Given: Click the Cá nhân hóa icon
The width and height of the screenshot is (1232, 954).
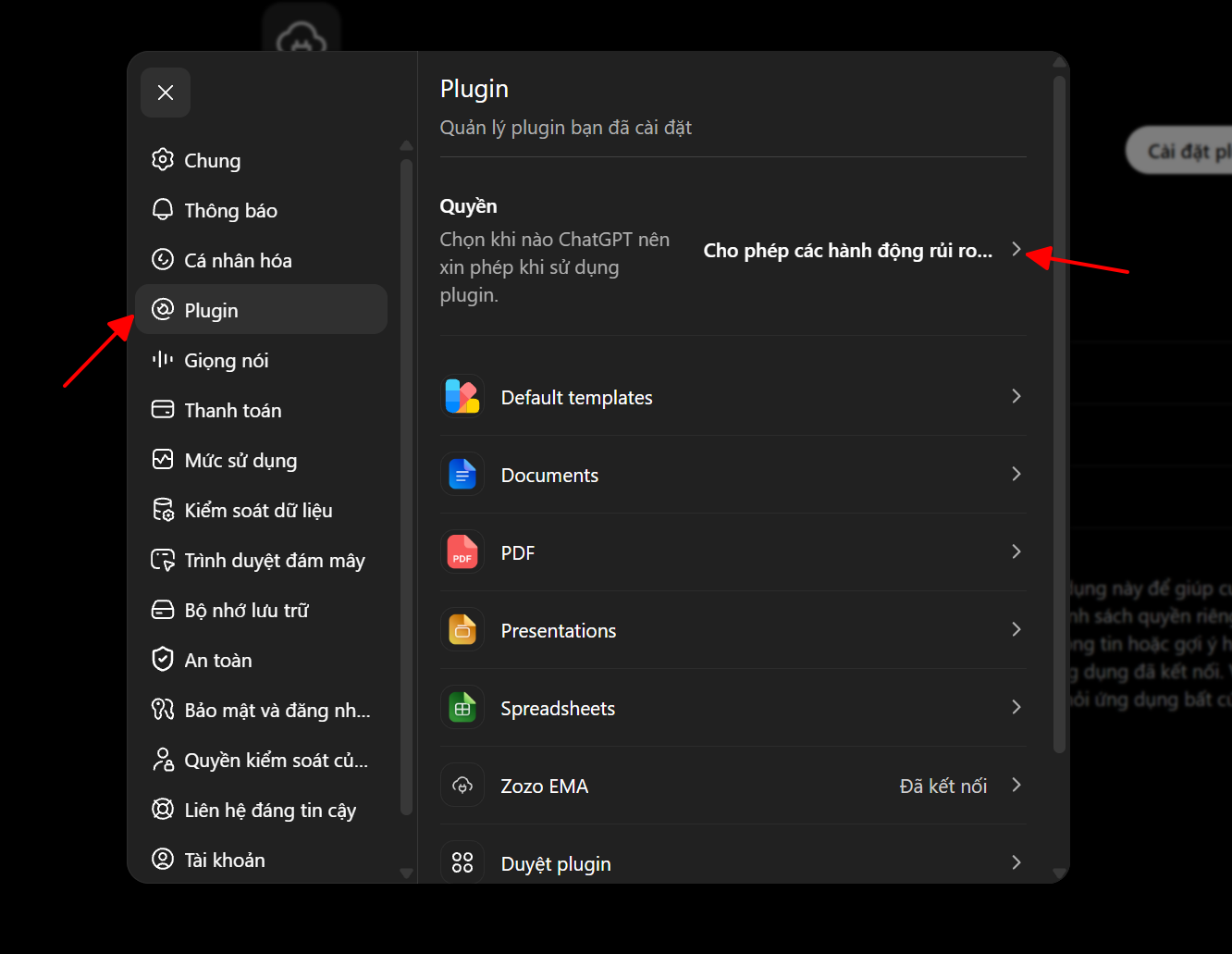Looking at the screenshot, I should [163, 259].
